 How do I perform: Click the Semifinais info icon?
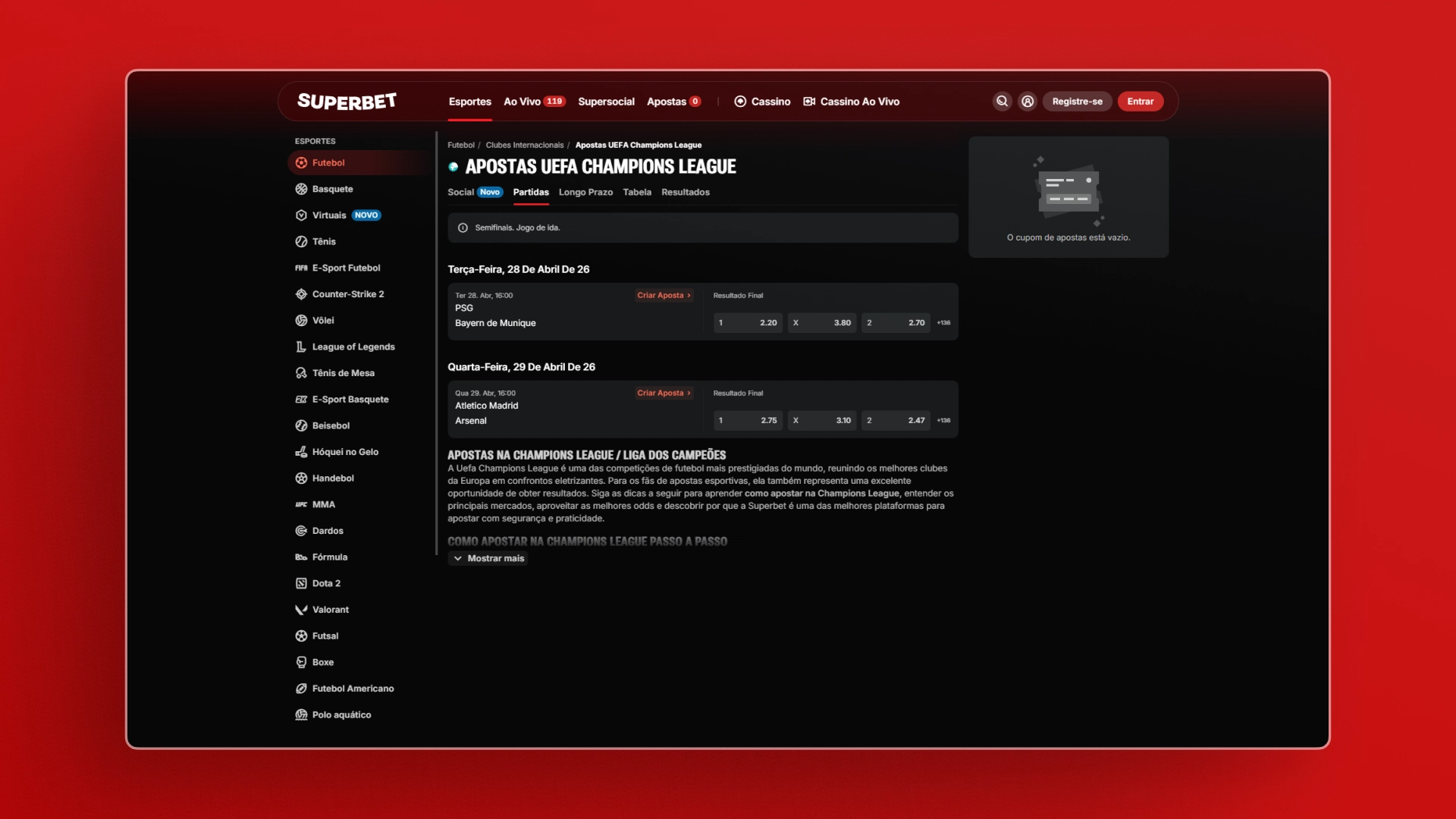[x=463, y=227]
